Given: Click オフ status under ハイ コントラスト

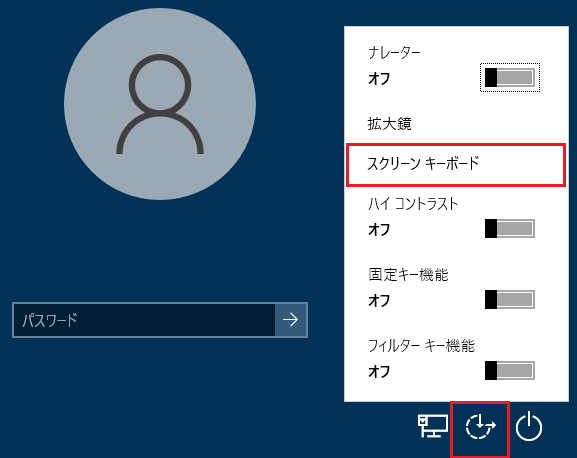Looking at the screenshot, I should [379, 230].
